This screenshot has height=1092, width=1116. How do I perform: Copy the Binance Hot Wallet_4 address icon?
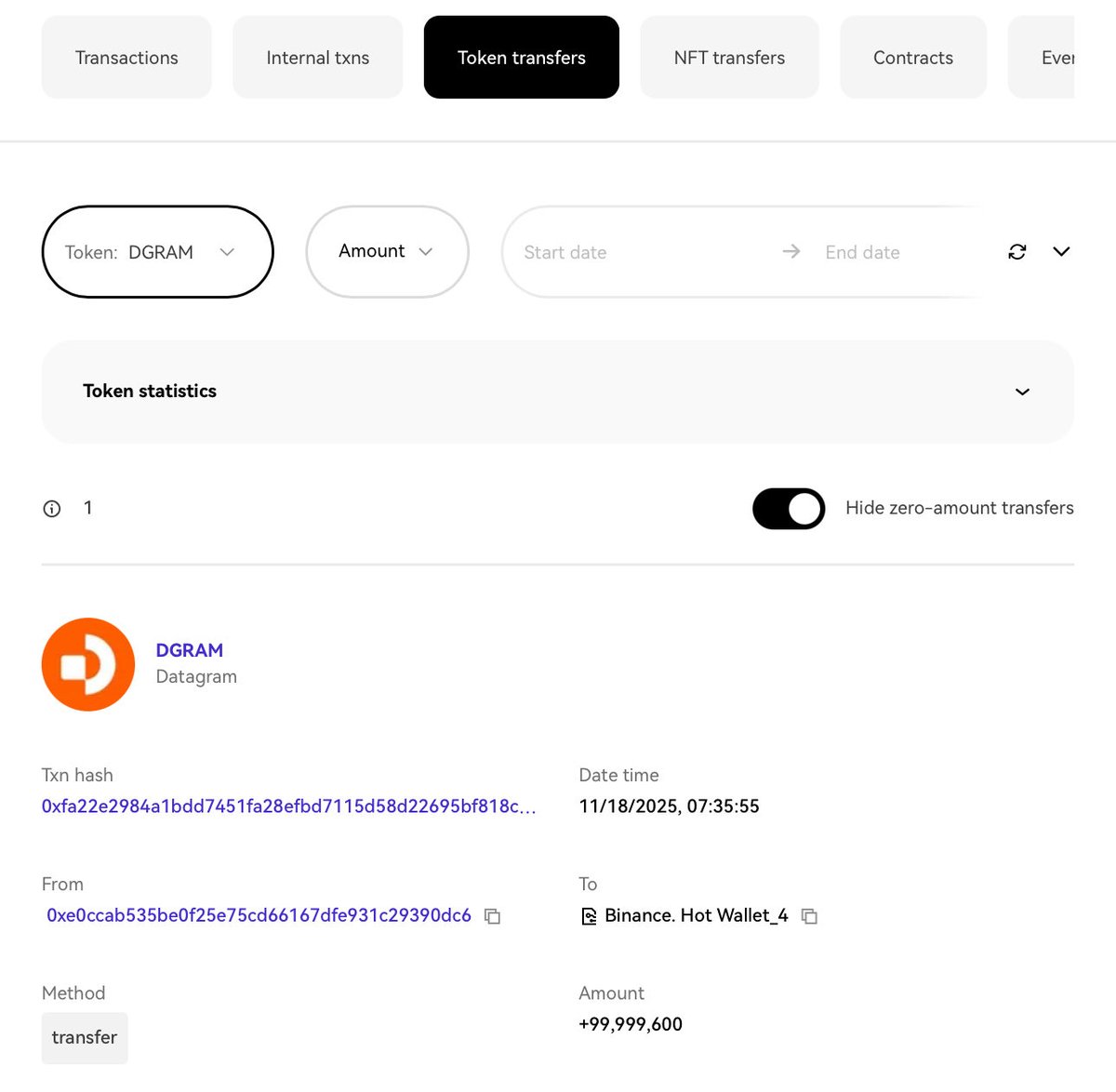809,916
